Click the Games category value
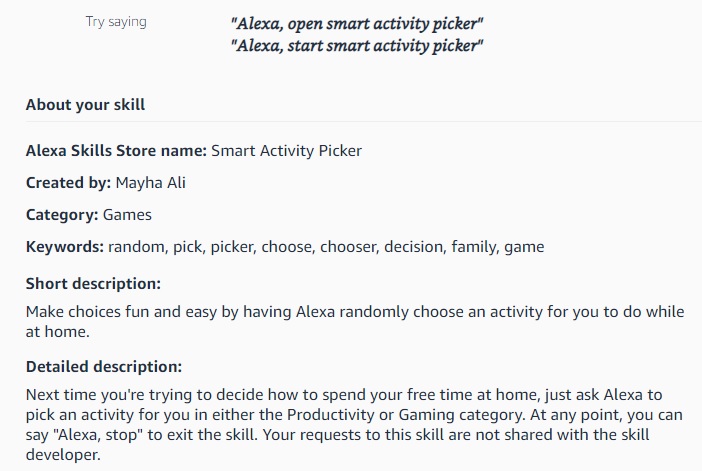 pos(128,214)
